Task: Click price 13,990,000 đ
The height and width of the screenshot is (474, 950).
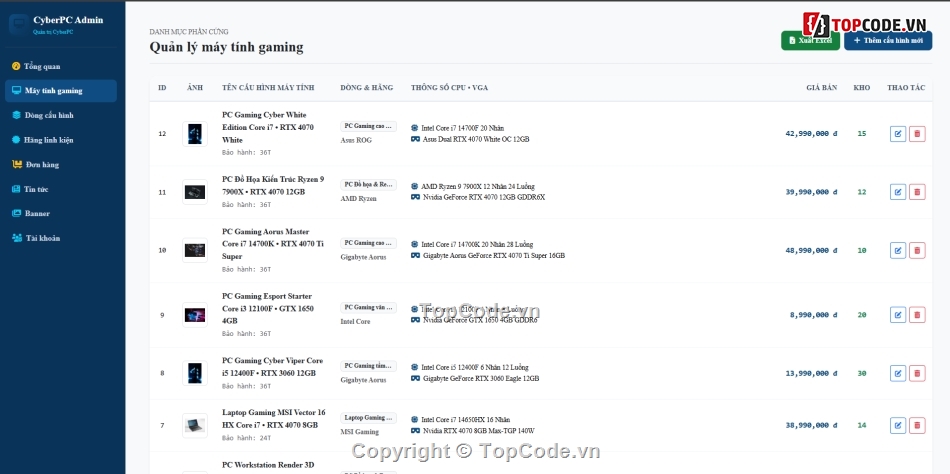Action: [811, 373]
